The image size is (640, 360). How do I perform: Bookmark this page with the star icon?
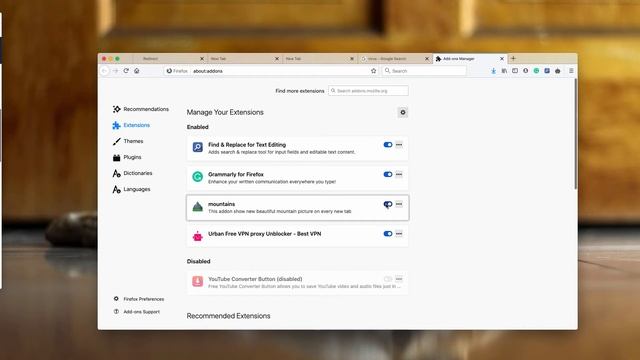(x=373, y=71)
